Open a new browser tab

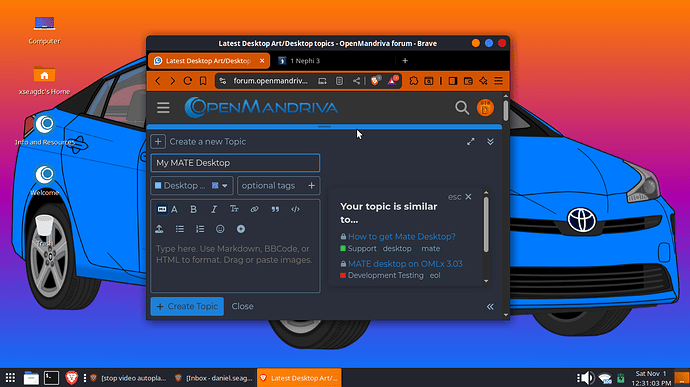pos(405,61)
